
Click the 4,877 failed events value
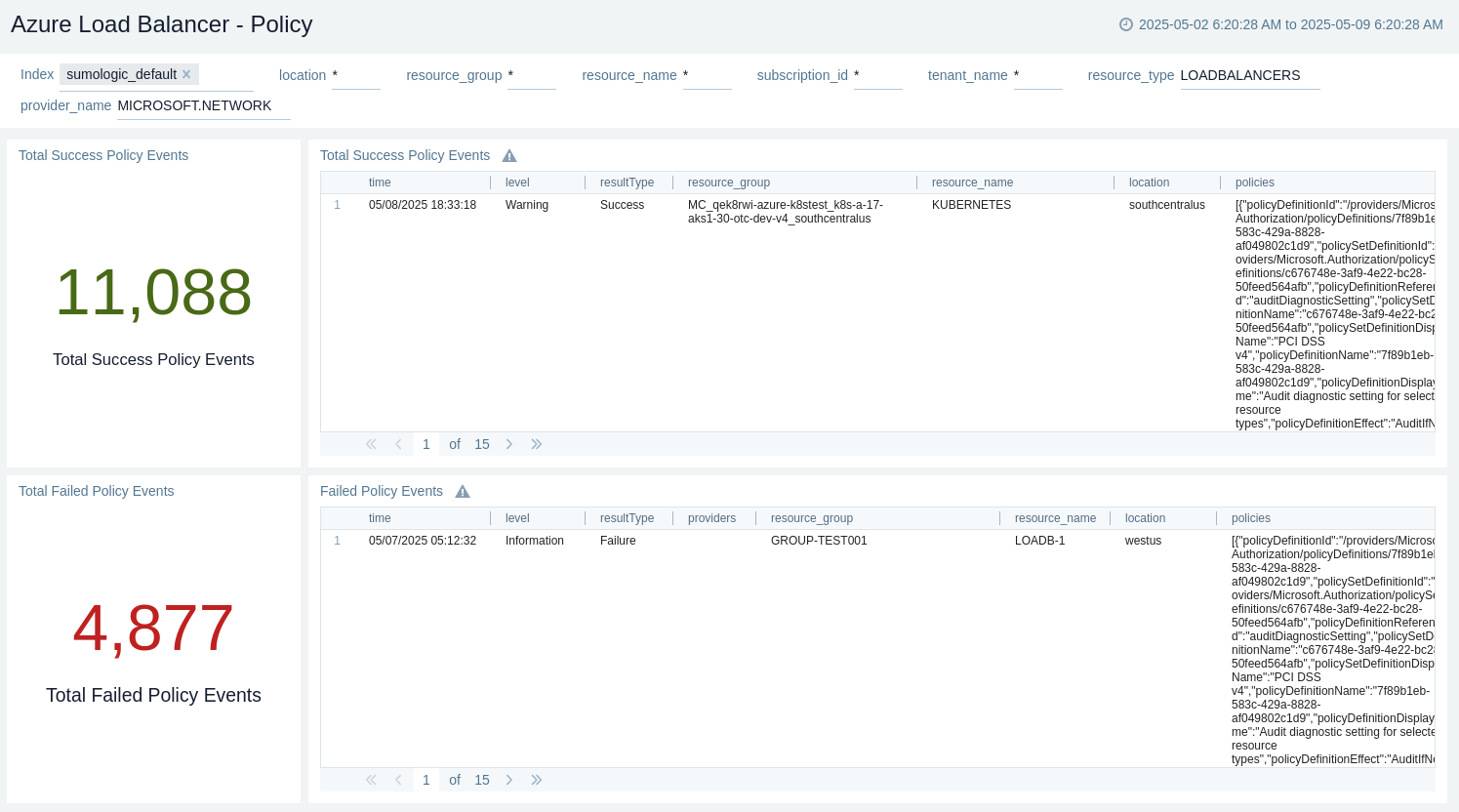click(153, 628)
